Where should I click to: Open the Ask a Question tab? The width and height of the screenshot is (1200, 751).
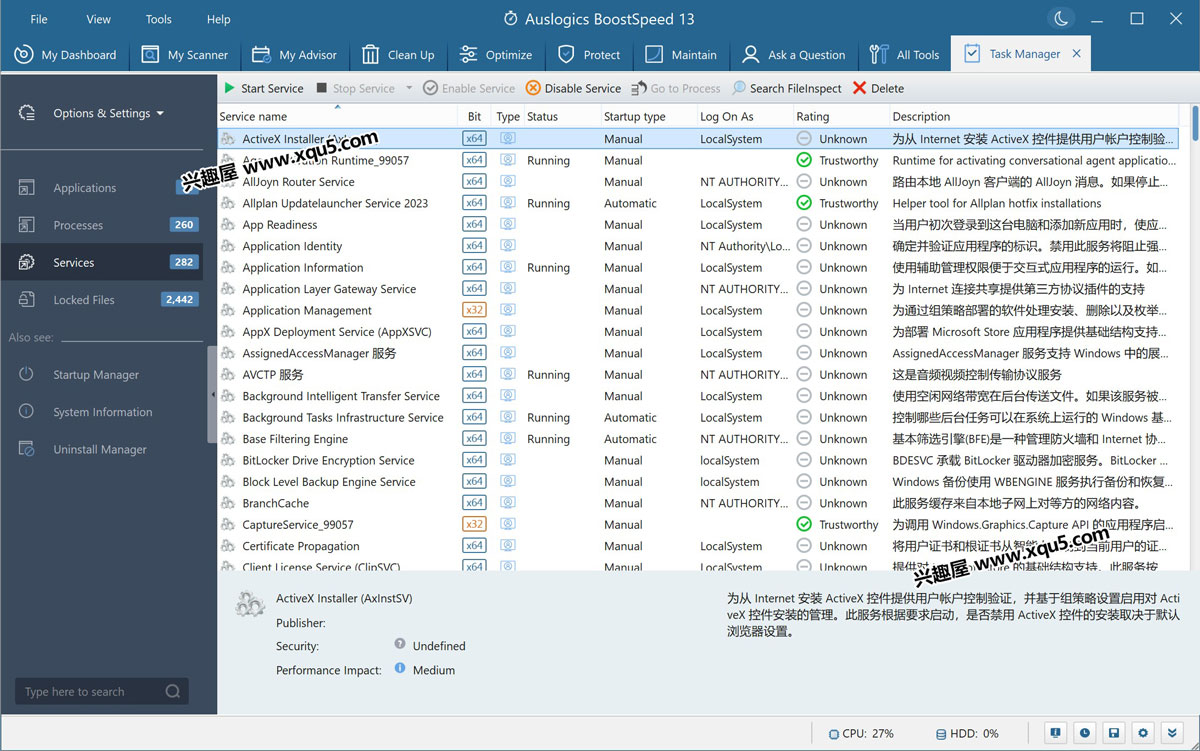794,54
